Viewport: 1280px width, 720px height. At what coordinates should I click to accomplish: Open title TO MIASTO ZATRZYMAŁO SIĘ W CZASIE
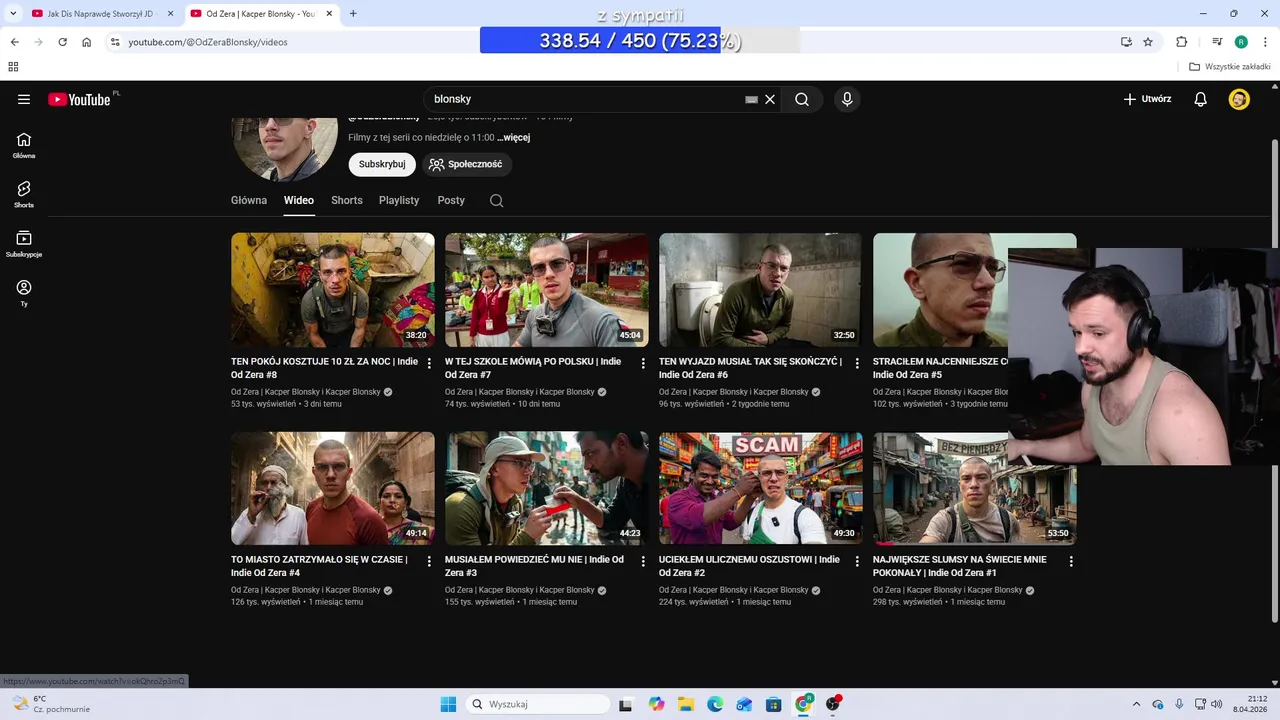(x=319, y=566)
